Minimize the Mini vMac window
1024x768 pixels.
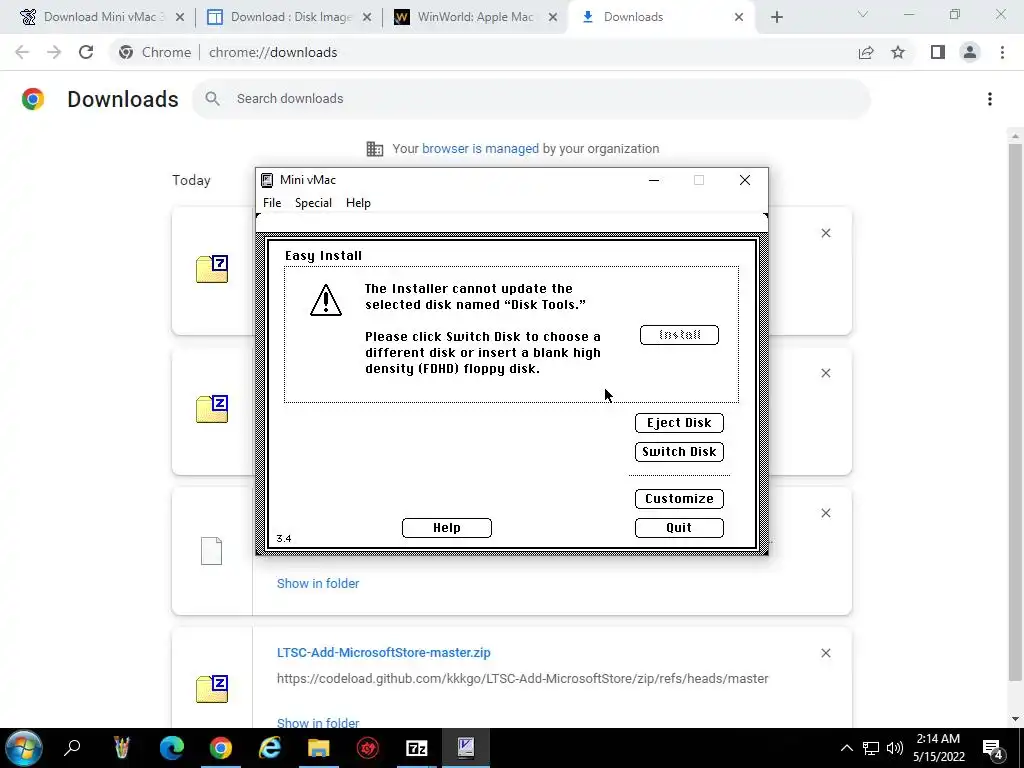(654, 180)
